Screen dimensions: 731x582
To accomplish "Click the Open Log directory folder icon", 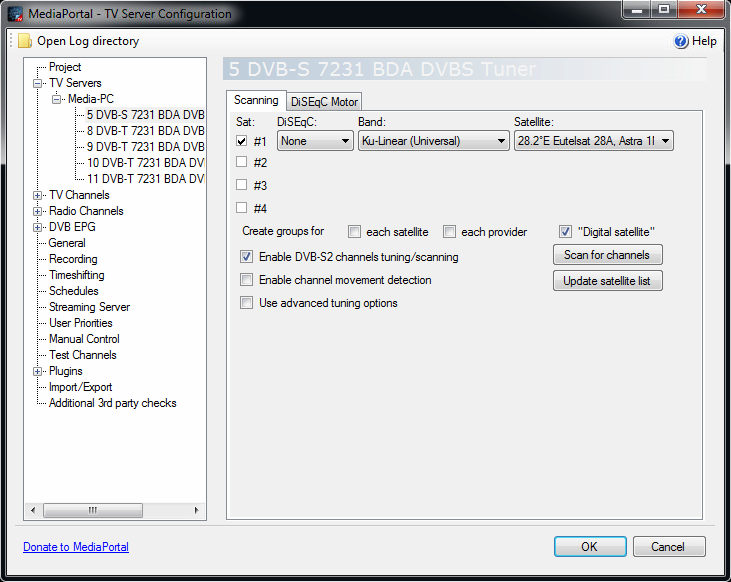I will click(x=24, y=41).
